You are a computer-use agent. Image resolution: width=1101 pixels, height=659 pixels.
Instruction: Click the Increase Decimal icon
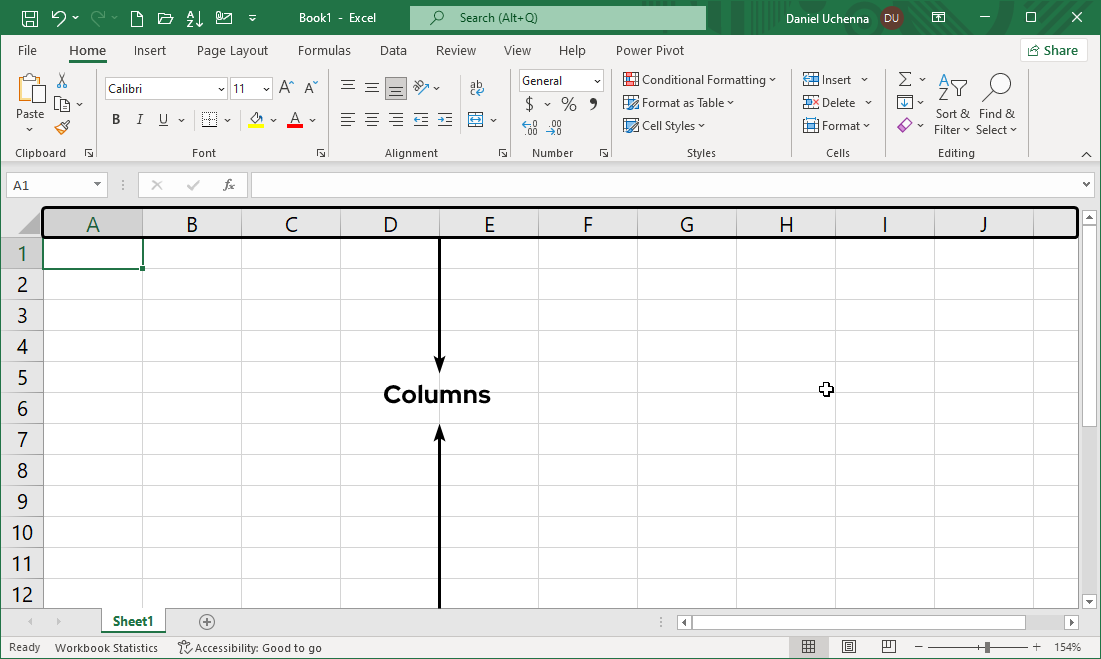pyautogui.click(x=528, y=128)
